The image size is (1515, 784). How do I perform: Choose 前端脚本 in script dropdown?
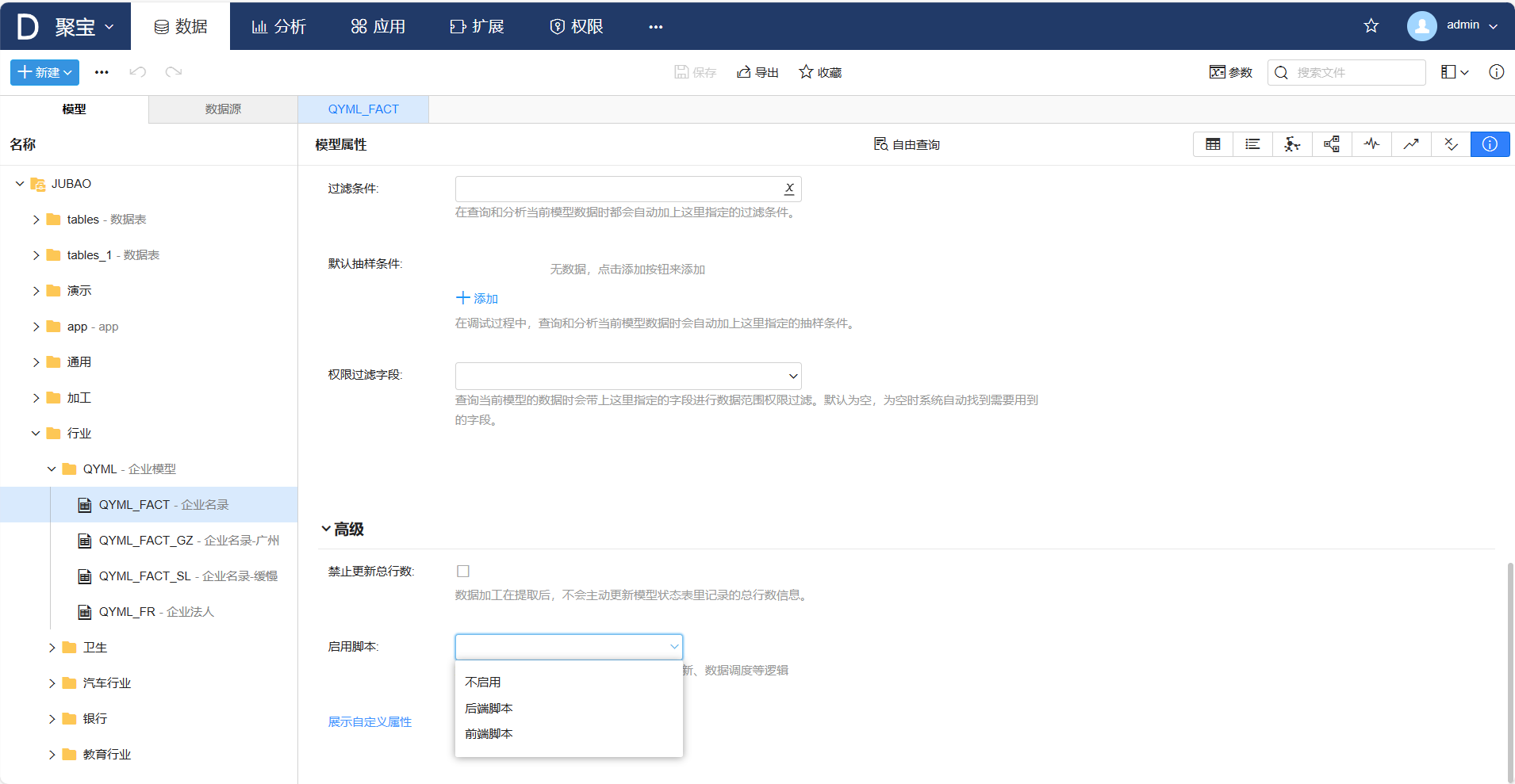569,734
